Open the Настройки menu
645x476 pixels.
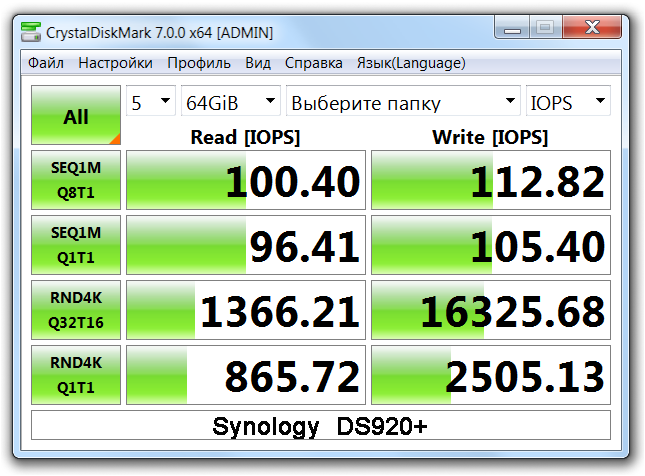pyautogui.click(x=116, y=63)
